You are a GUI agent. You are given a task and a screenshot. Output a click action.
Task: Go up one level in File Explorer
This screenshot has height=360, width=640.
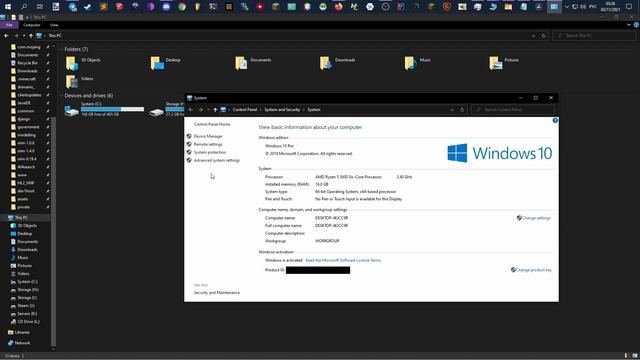(x=31, y=36)
